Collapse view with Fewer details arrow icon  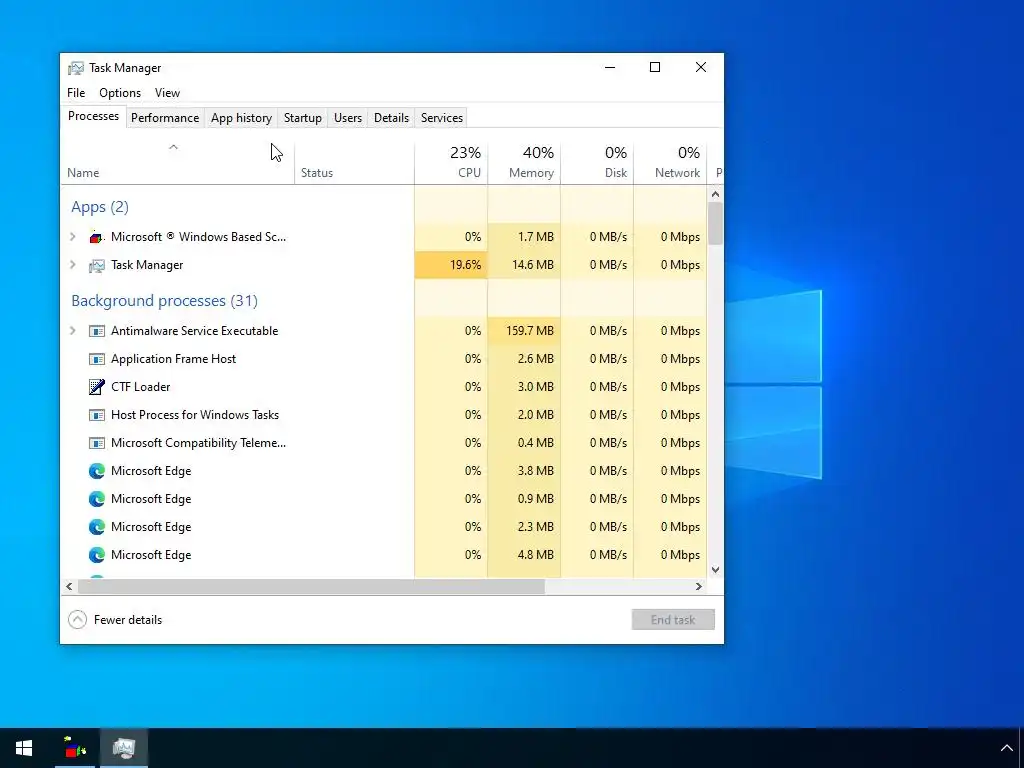click(x=77, y=620)
